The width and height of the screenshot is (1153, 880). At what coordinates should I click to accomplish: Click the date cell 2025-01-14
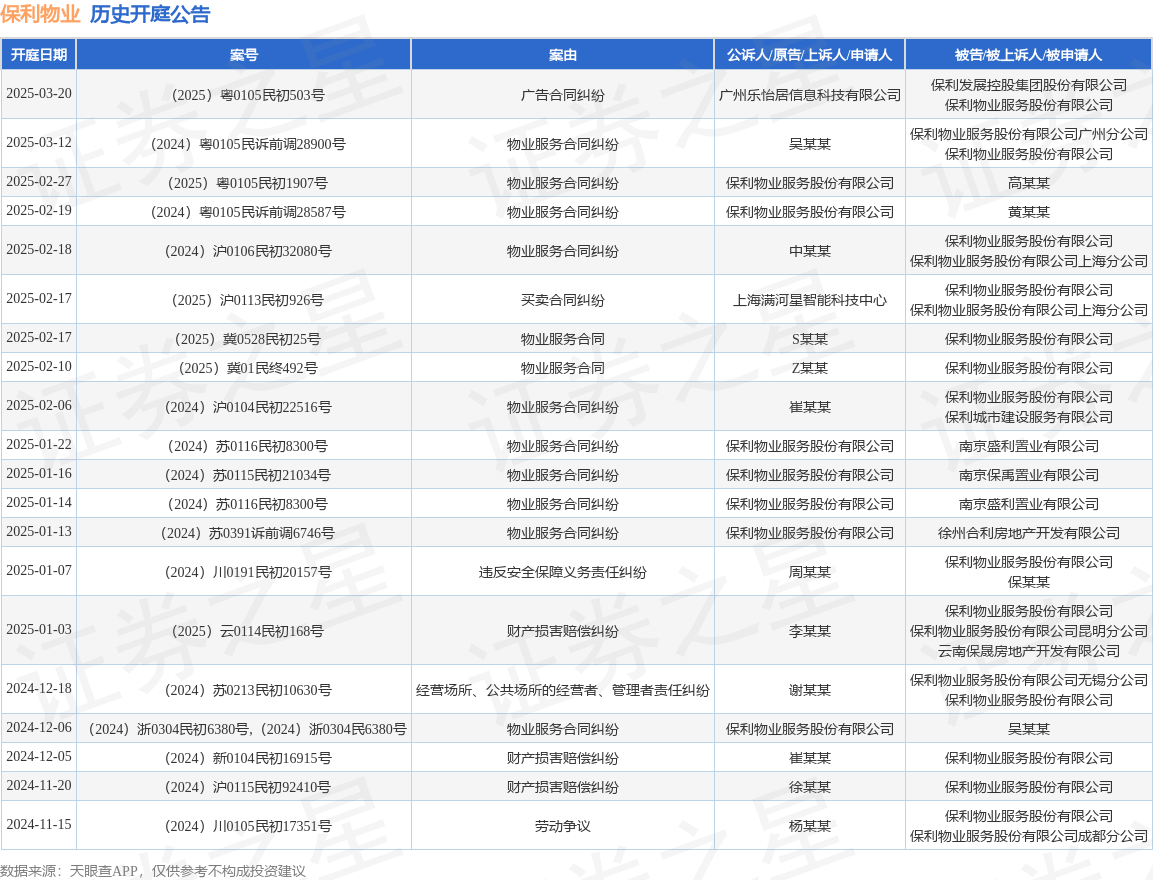coord(39,502)
